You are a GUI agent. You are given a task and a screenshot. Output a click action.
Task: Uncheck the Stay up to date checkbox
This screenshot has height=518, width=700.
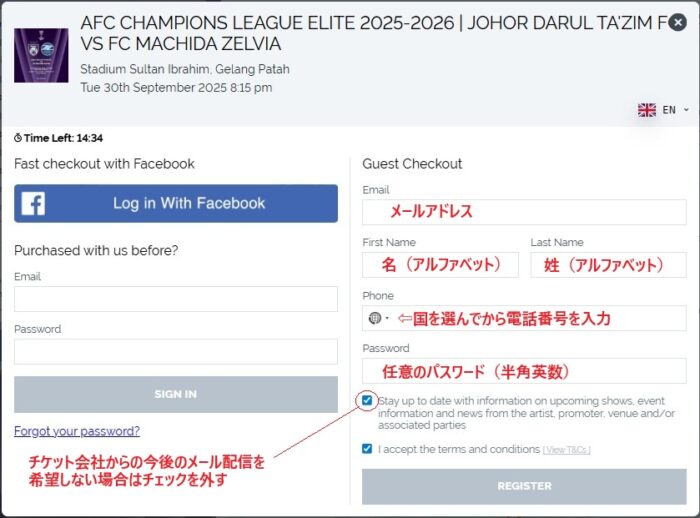point(368,401)
